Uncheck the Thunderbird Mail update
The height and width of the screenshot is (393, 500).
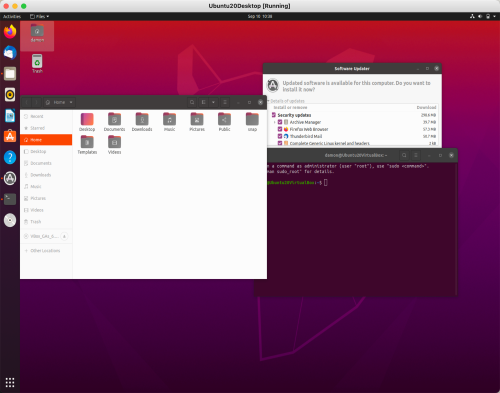coord(280,136)
